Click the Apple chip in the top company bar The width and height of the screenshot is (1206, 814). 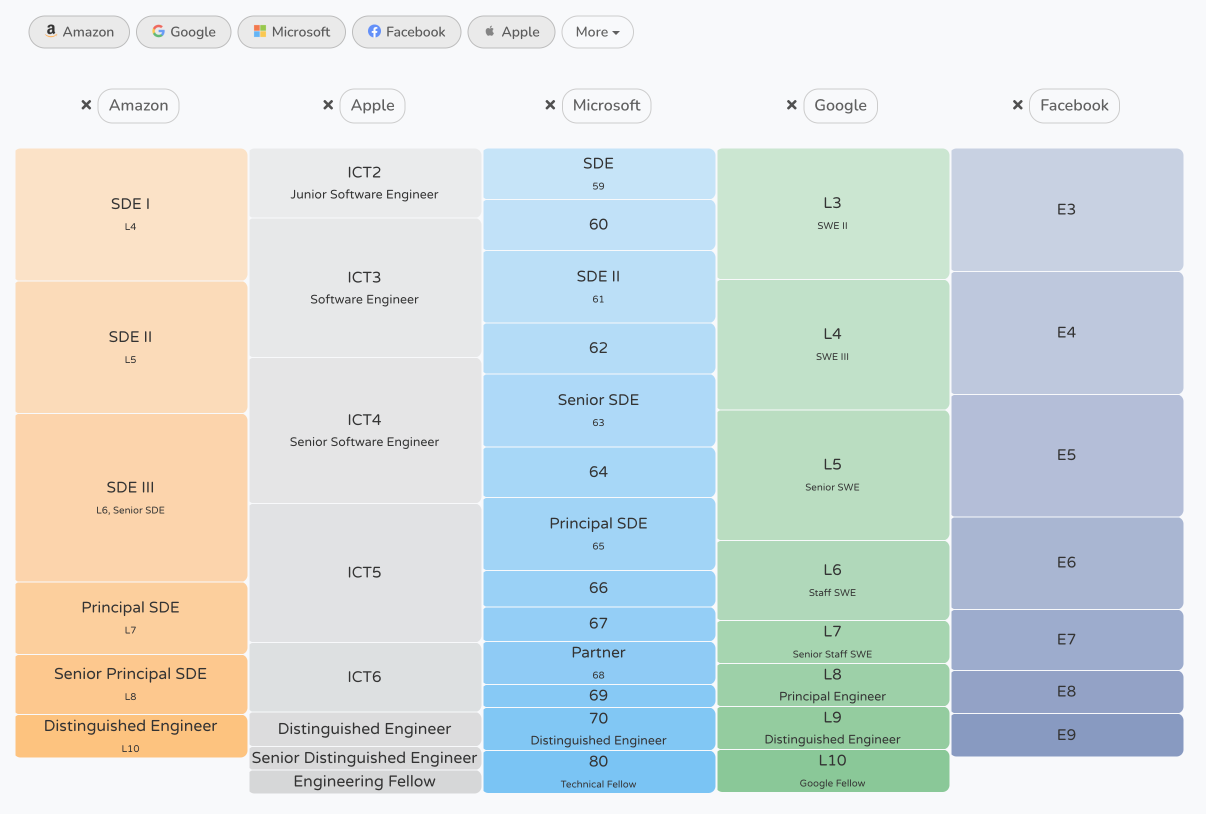tap(511, 32)
